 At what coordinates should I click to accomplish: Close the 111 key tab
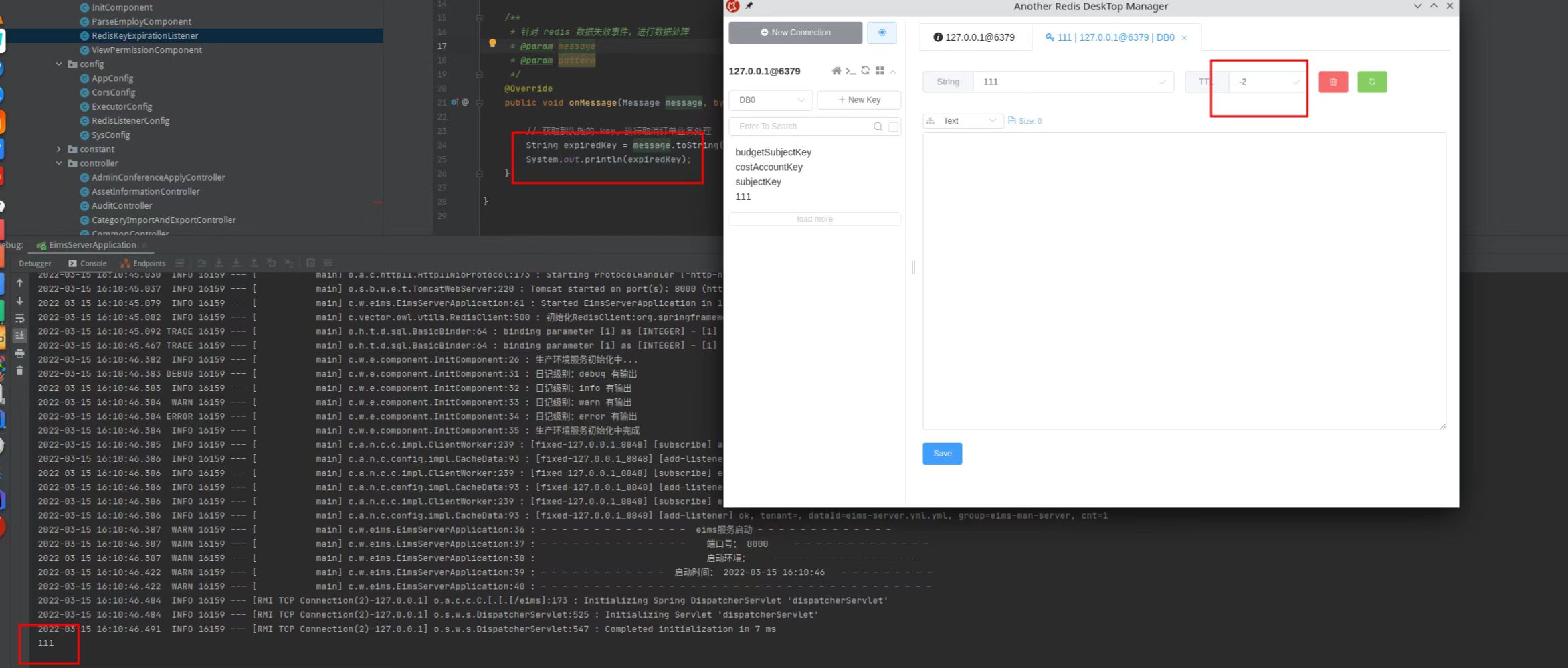(1184, 38)
